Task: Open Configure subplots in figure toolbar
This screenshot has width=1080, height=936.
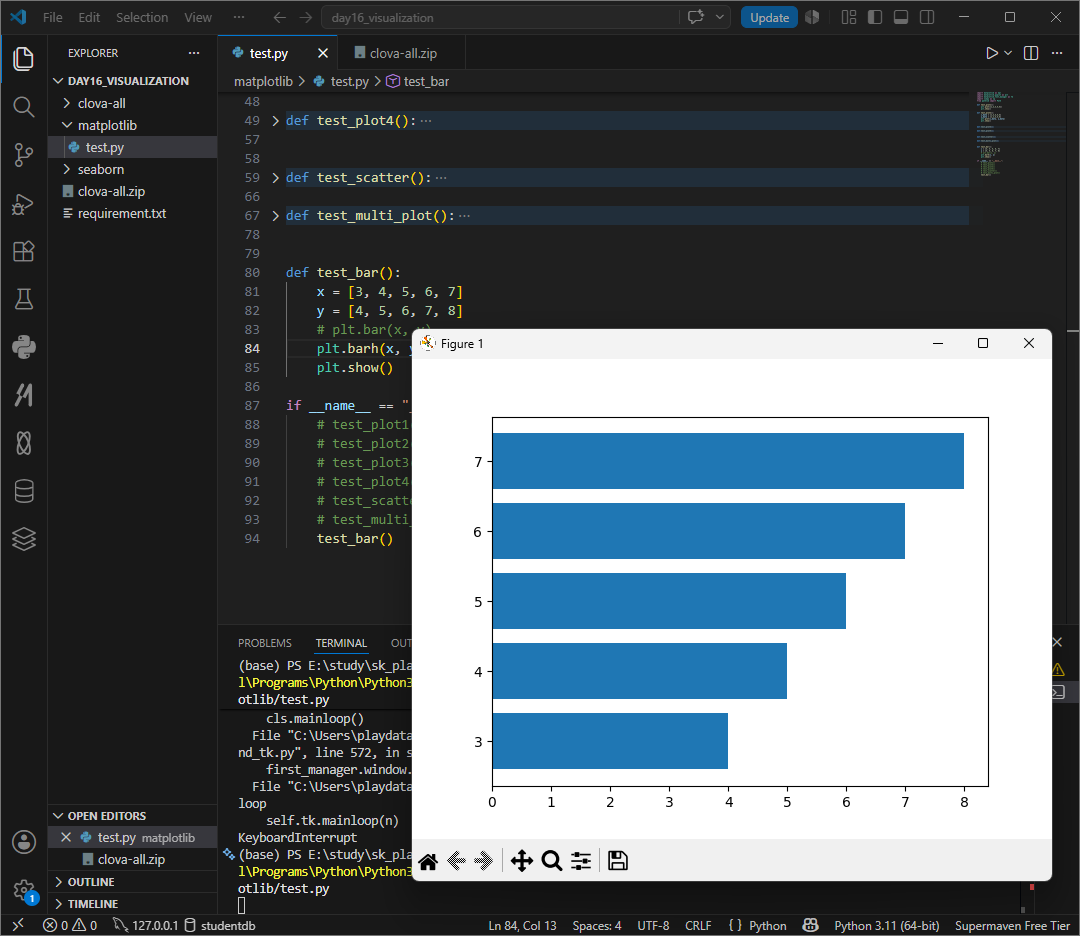Action: point(581,861)
